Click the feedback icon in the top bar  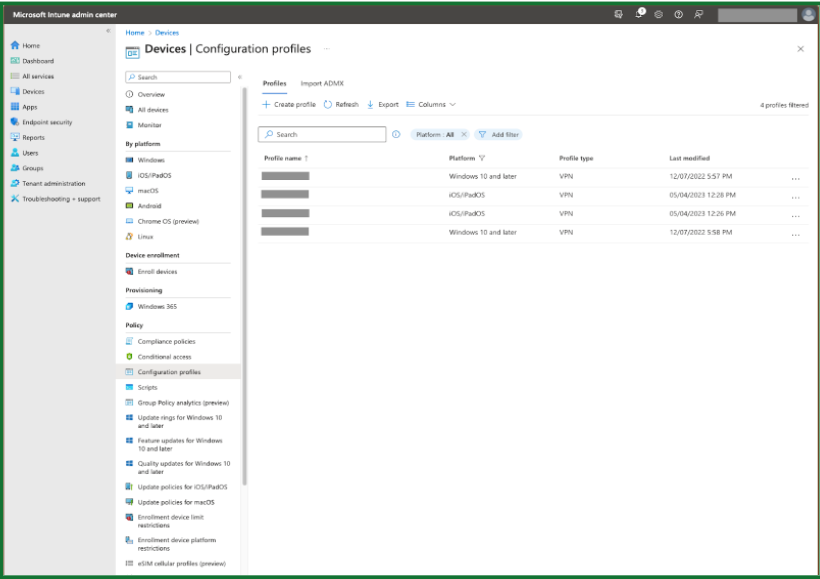tap(698, 13)
